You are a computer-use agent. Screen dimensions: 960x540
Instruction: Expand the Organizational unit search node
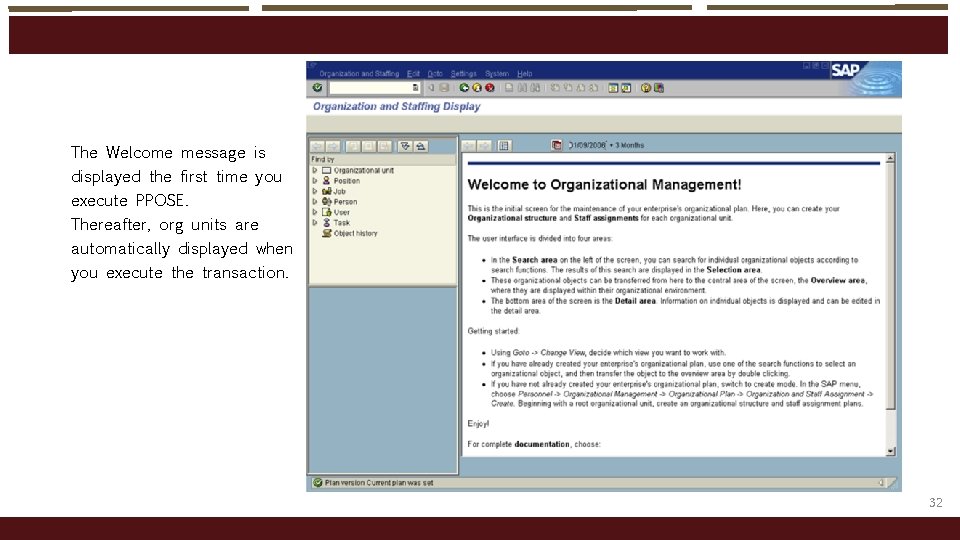click(x=315, y=170)
